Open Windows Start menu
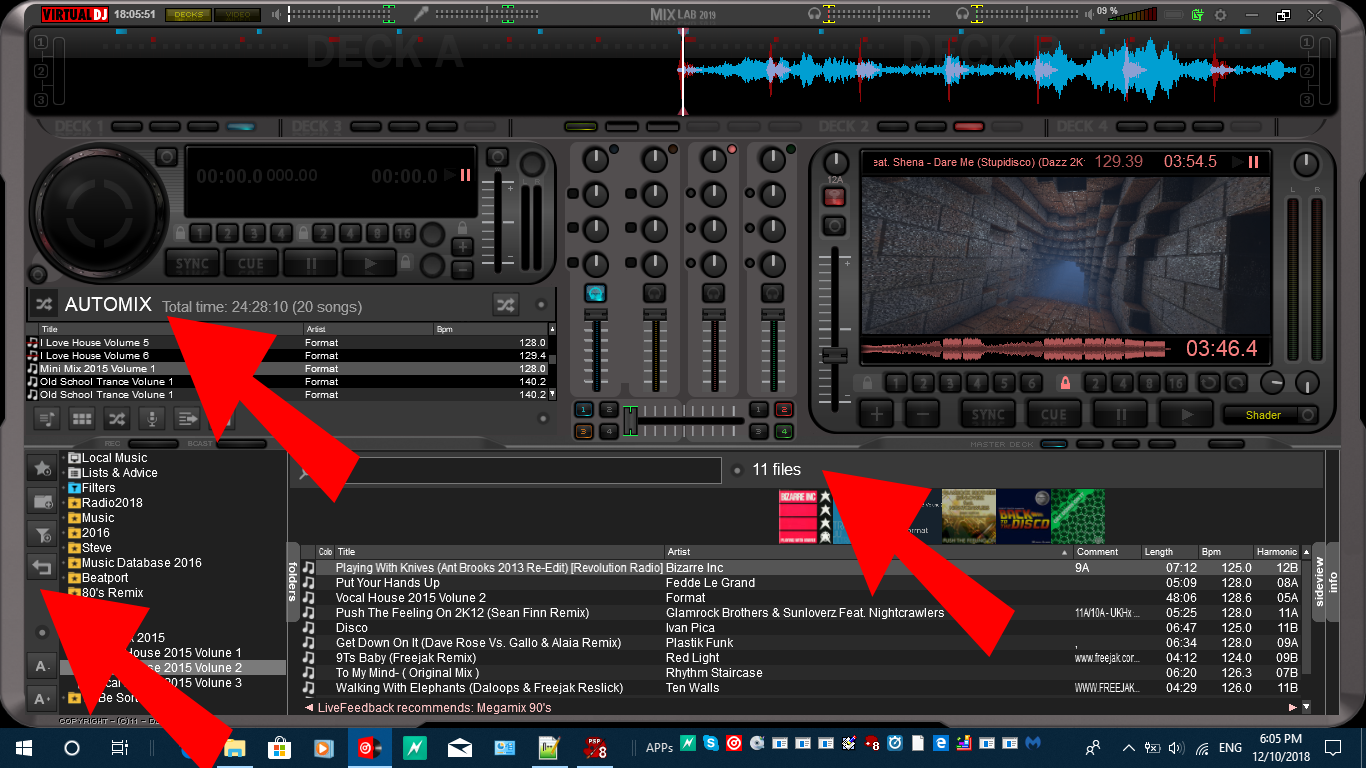 tap(23, 747)
